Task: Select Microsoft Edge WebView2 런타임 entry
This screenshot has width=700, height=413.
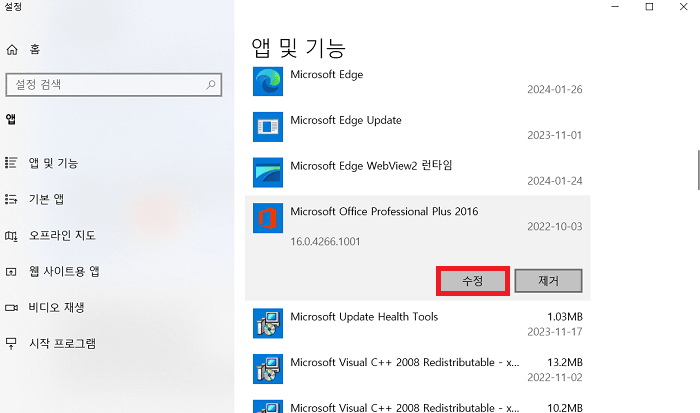Action: pyautogui.click(x=371, y=166)
